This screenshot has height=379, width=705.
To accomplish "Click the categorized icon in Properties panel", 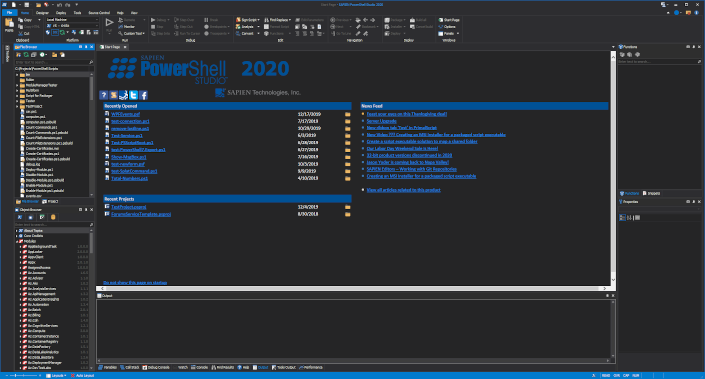I will click(x=622, y=218).
